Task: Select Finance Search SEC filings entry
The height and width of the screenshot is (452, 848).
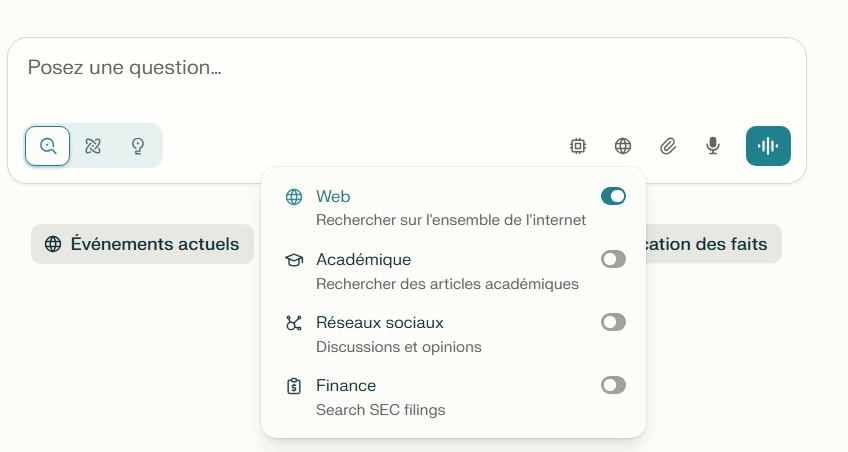Action: 453,397
